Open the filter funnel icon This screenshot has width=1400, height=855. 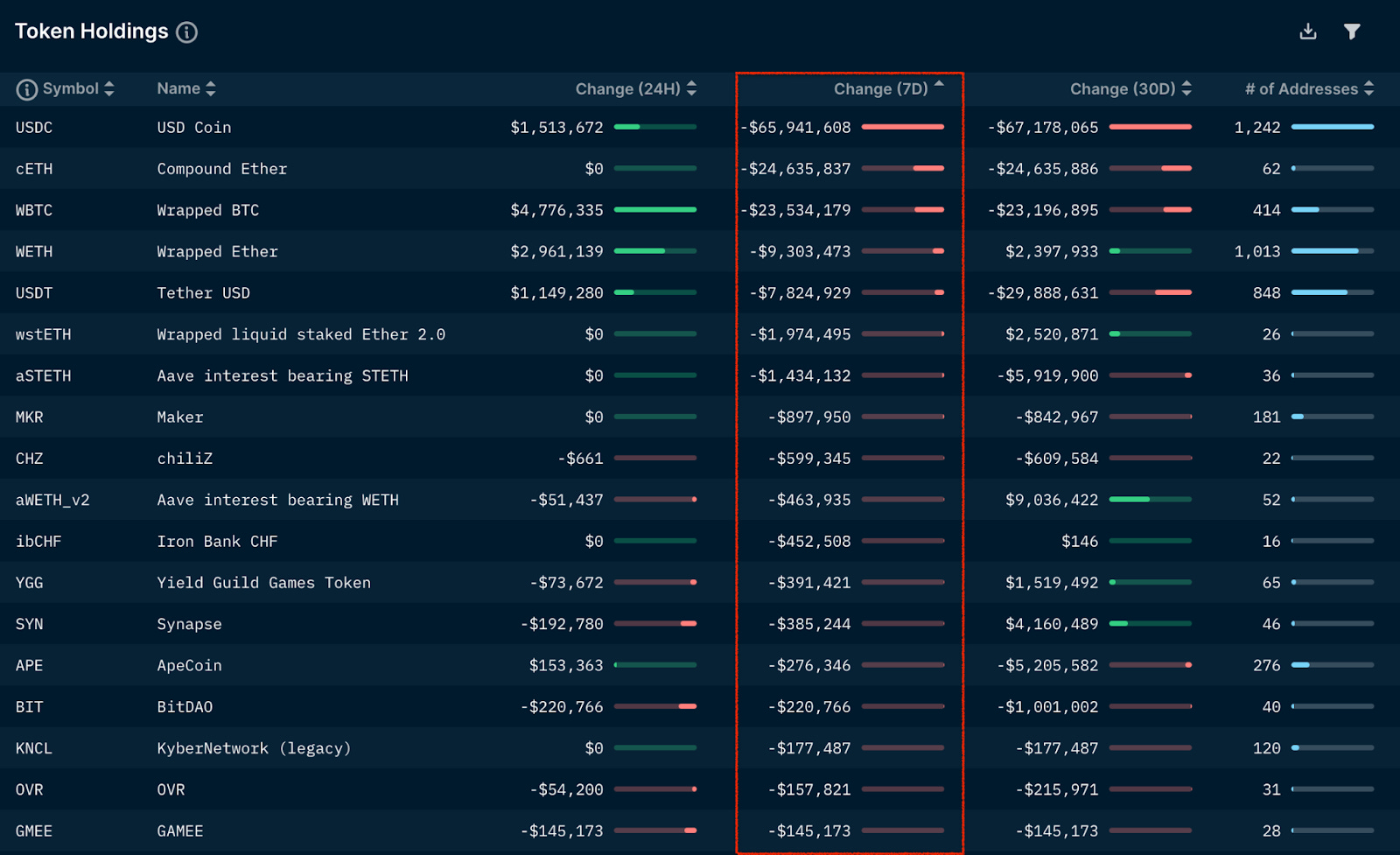tap(1352, 32)
